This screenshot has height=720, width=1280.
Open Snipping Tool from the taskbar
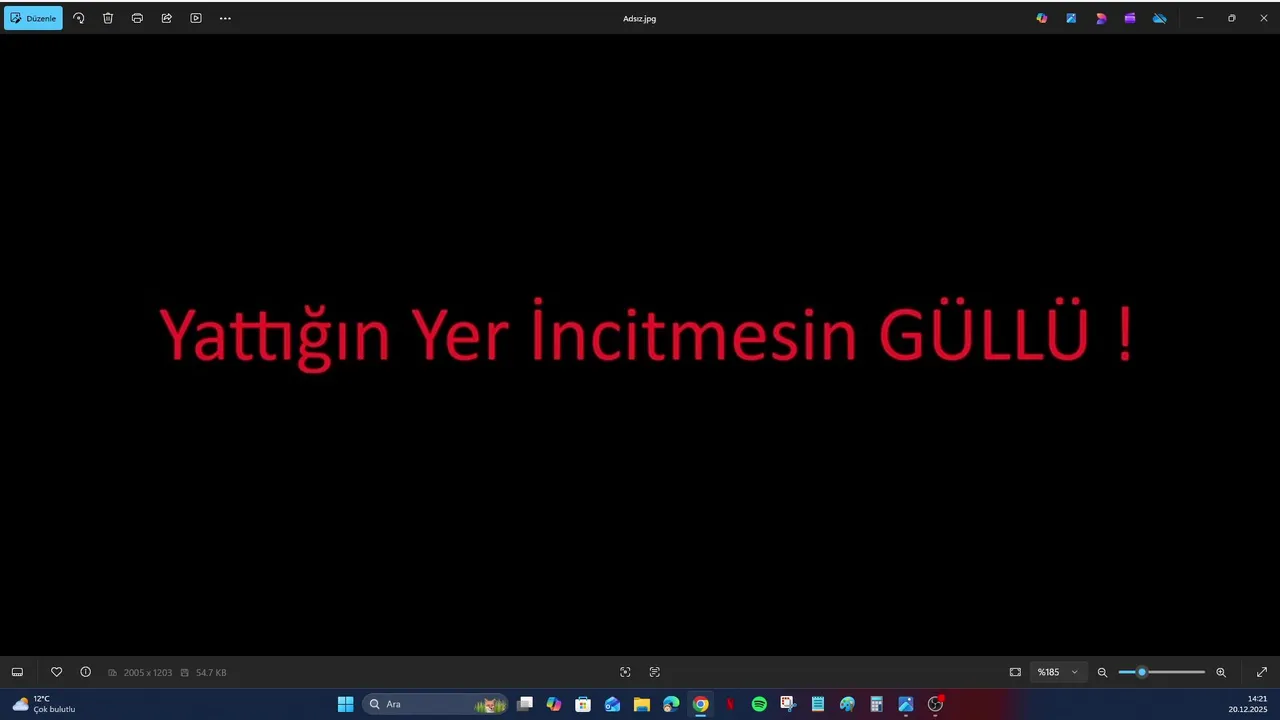pos(788,704)
